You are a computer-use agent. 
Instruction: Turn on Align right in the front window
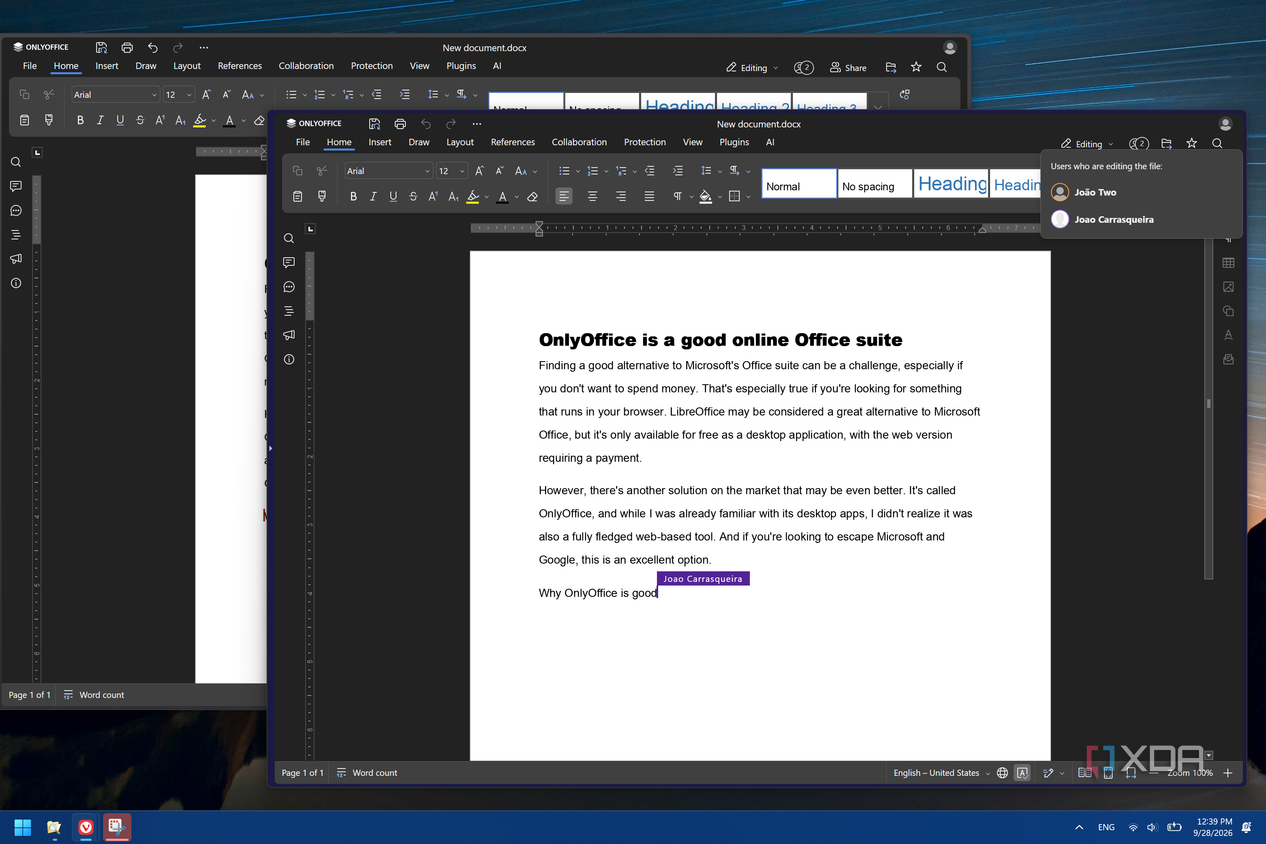coord(620,197)
